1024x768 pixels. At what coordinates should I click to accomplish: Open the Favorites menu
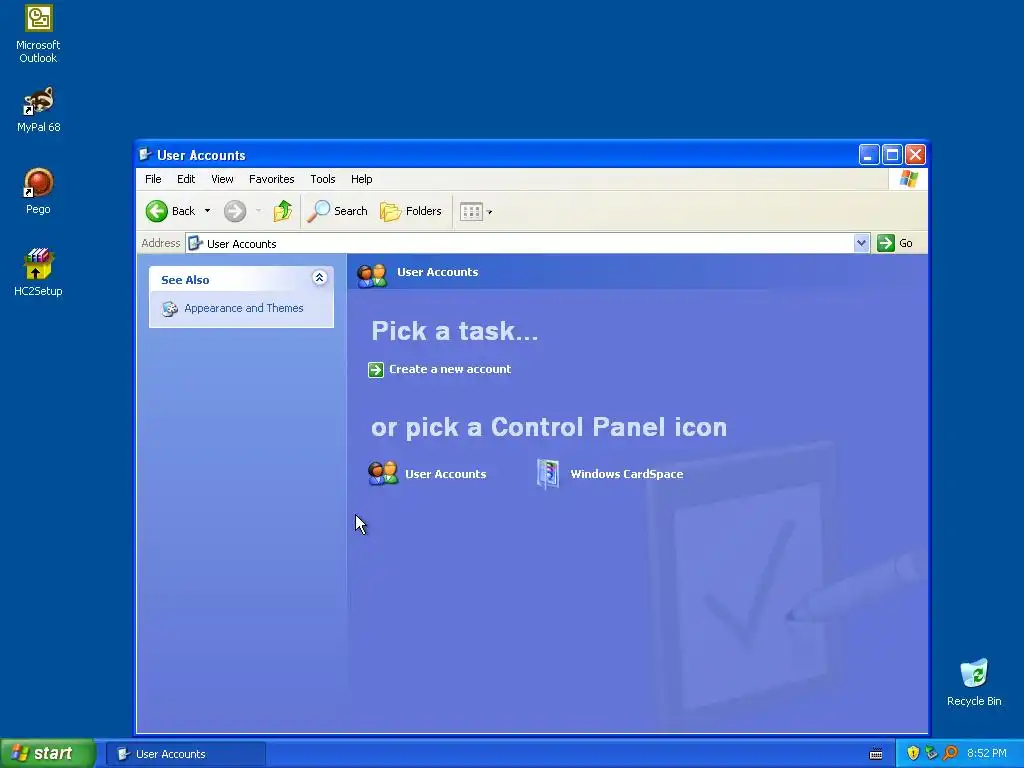[272, 179]
